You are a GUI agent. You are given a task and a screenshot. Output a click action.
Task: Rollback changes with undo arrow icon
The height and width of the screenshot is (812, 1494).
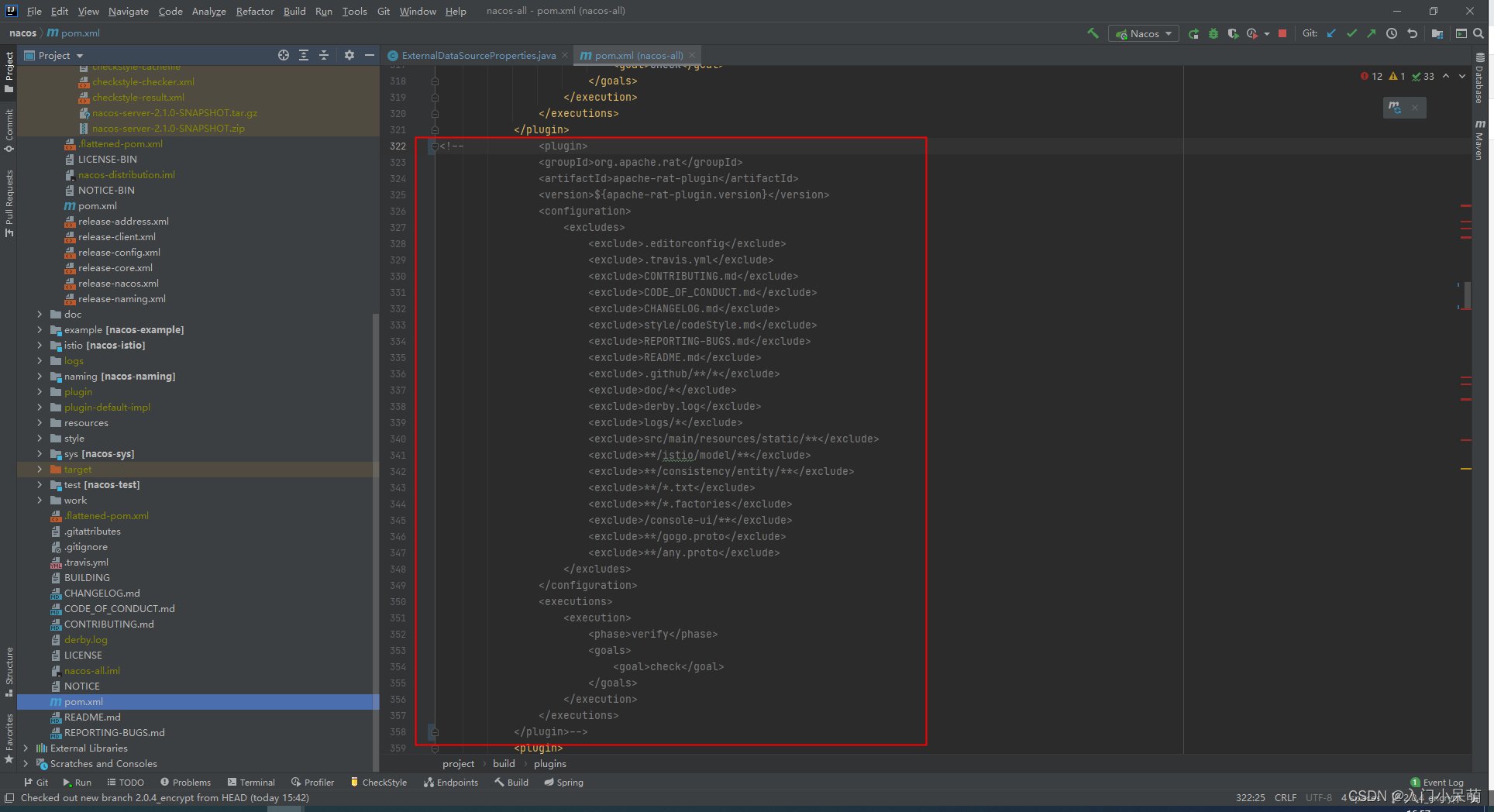point(1412,33)
